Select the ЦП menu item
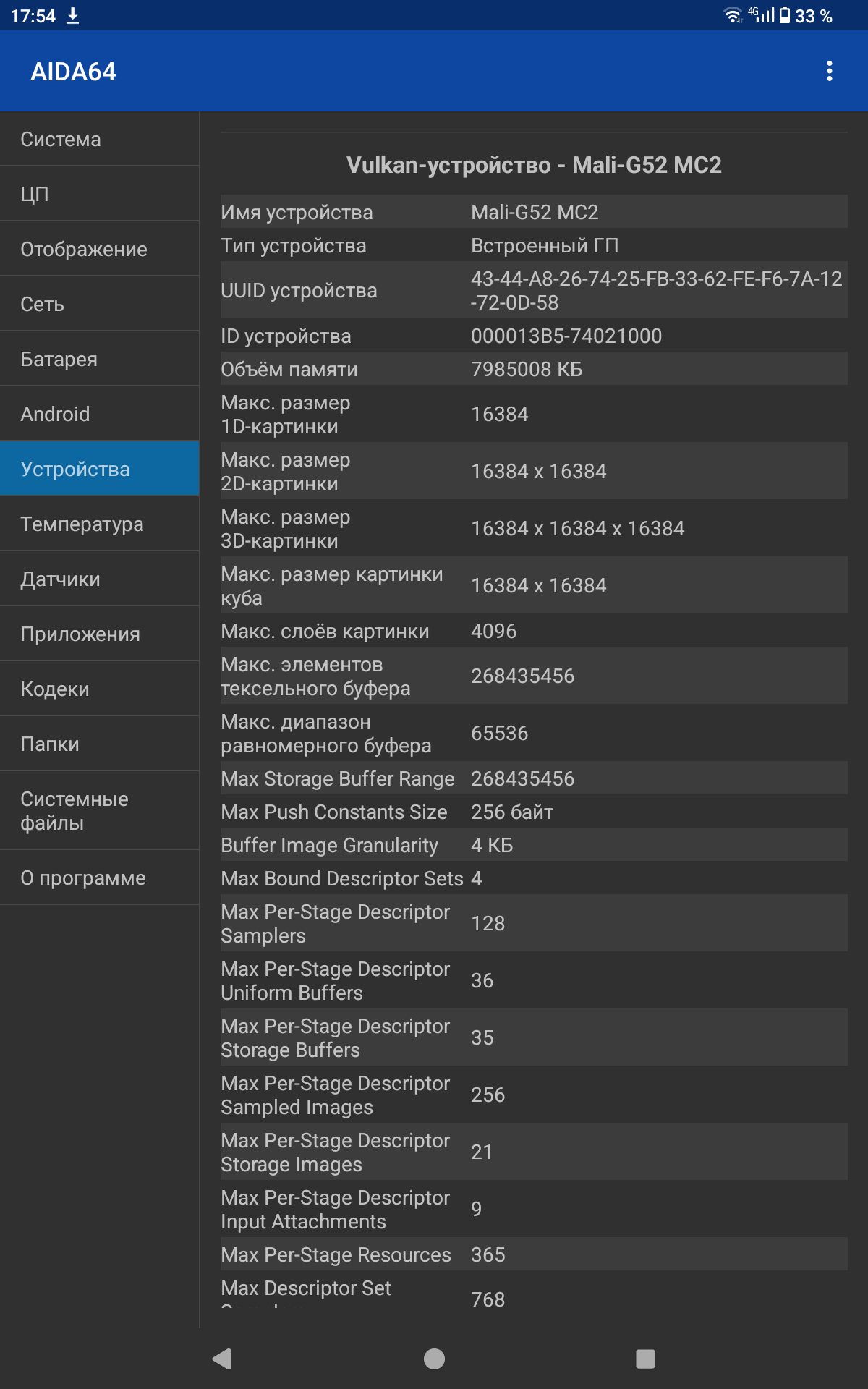 (99, 194)
